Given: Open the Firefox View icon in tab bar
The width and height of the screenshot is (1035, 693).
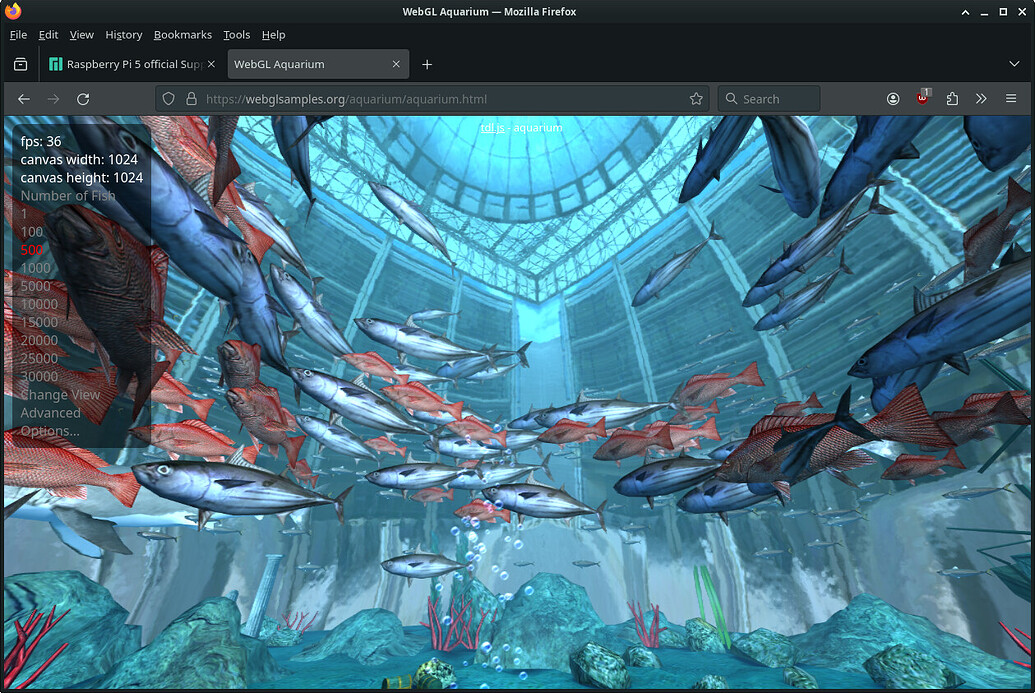Looking at the screenshot, I should (x=21, y=64).
